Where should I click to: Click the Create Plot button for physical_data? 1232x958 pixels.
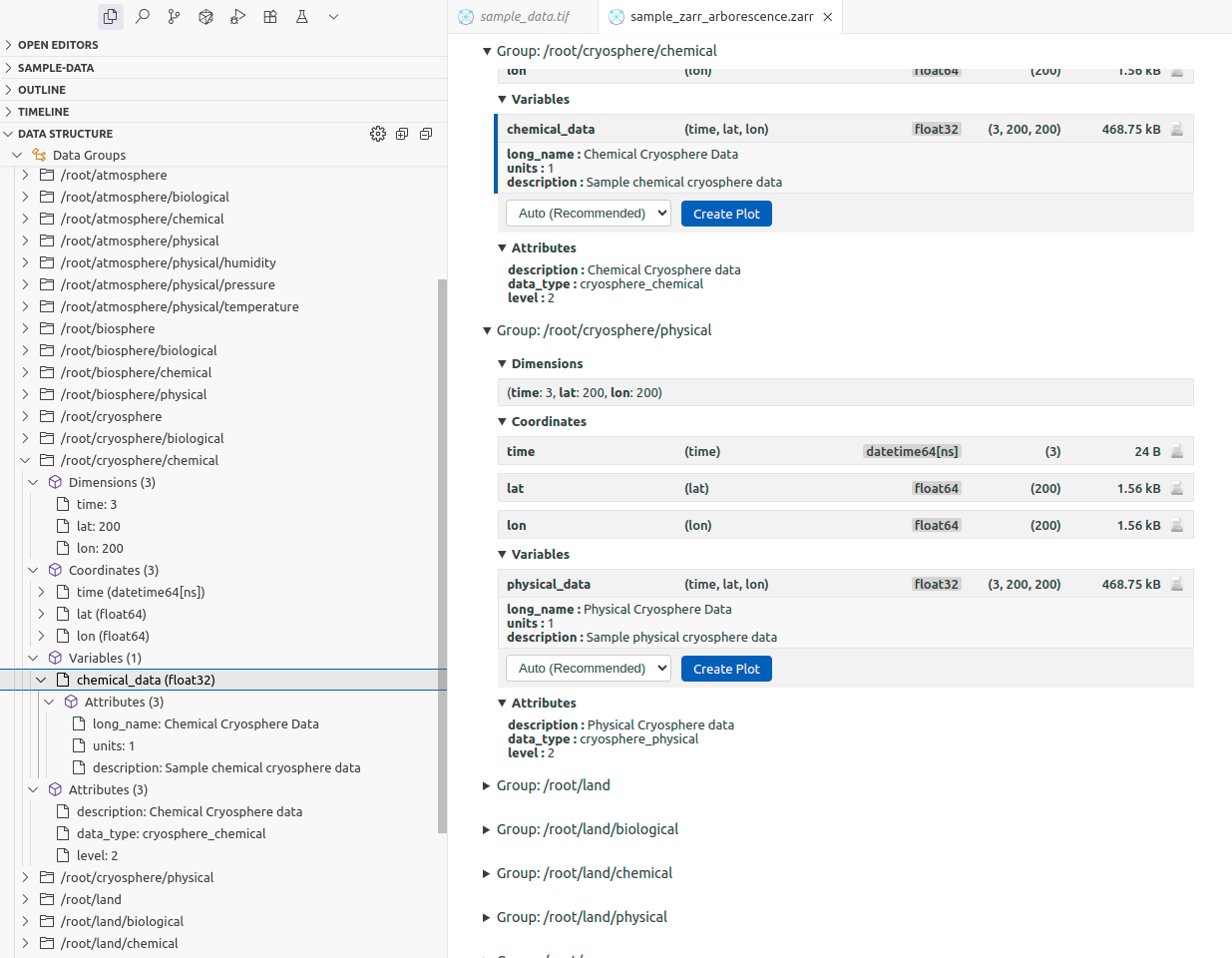[x=726, y=668]
